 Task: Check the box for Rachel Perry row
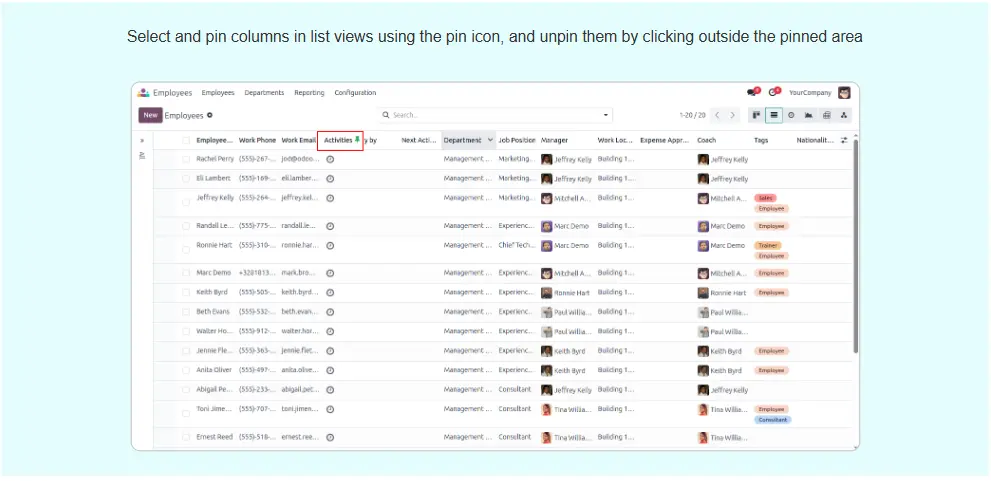(186, 159)
